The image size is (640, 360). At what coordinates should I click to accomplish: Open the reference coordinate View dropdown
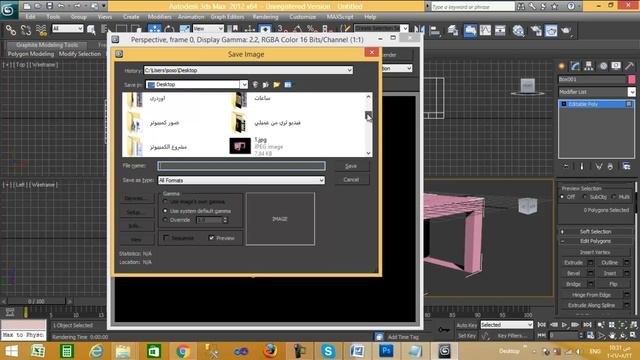click(208, 29)
